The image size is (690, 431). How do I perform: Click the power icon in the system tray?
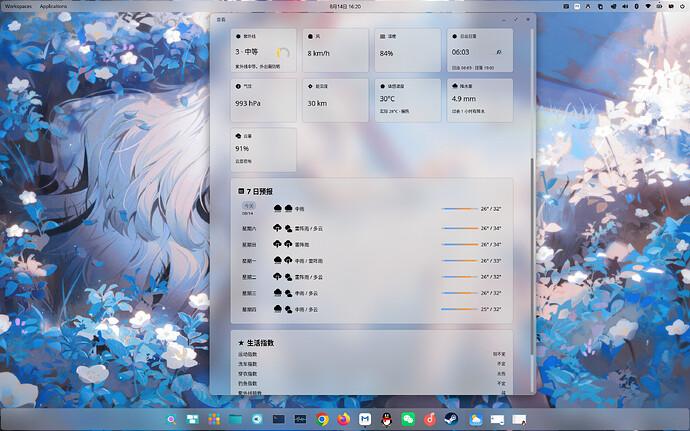click(682, 6)
